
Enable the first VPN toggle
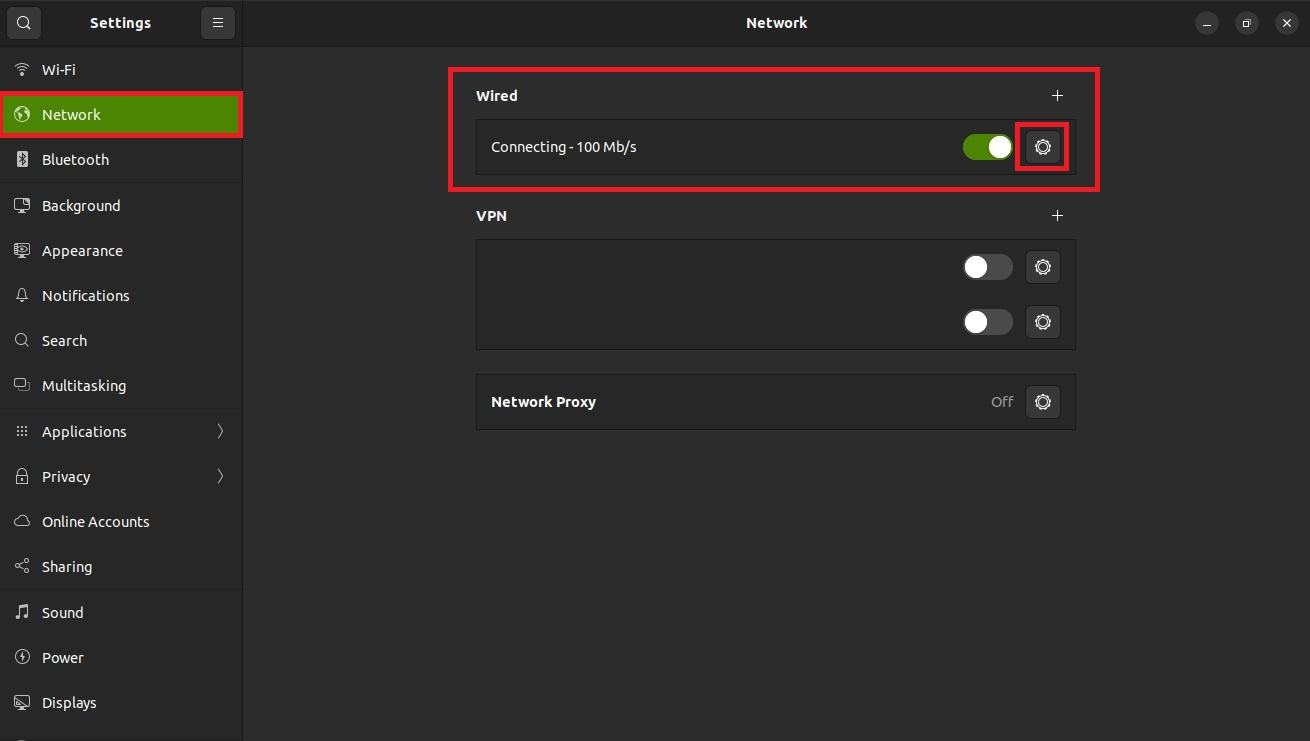click(987, 267)
